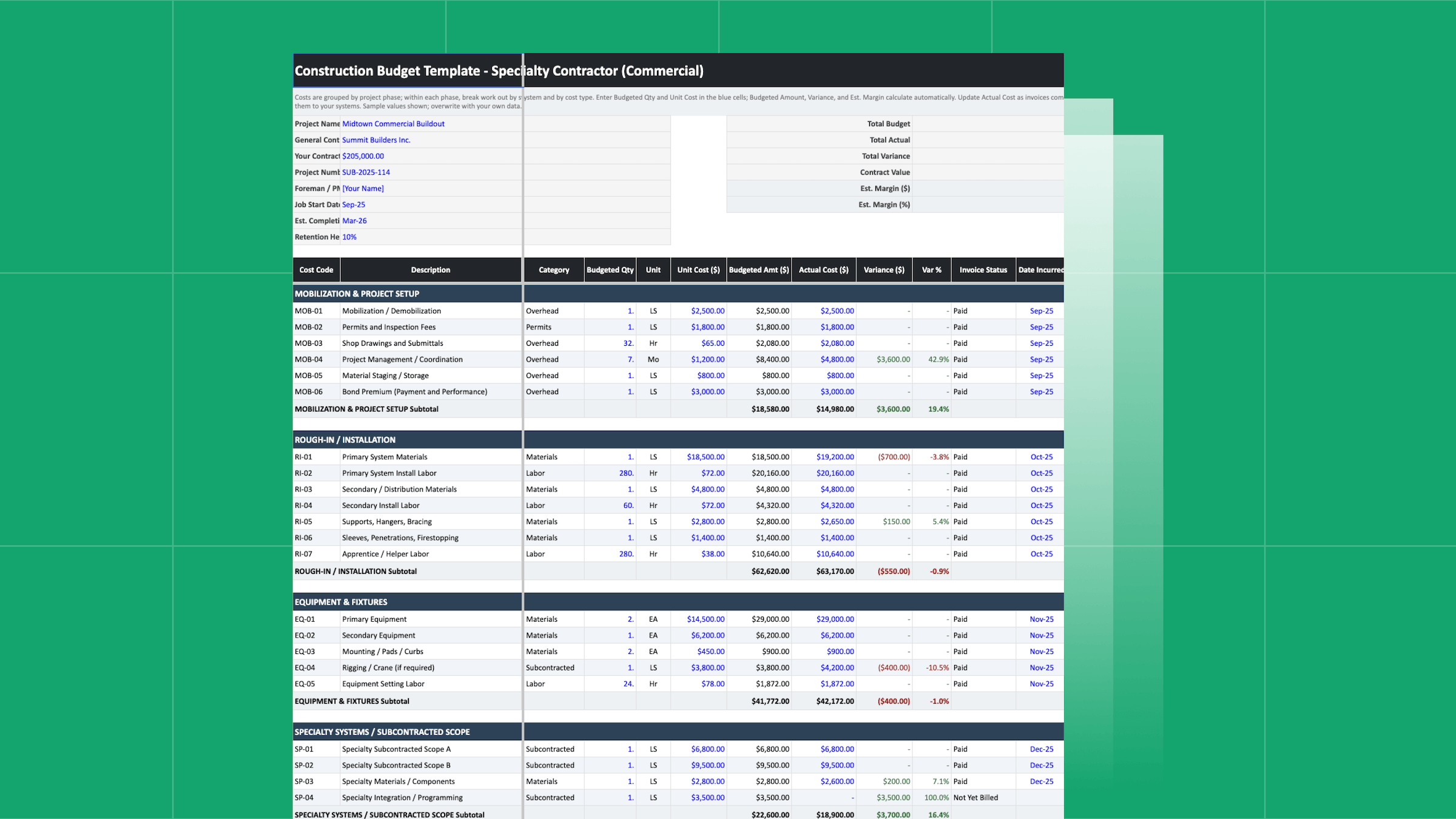This screenshot has height=819, width=1456.
Task: Click 'Primary System Install Labor' description
Action: (x=389, y=473)
